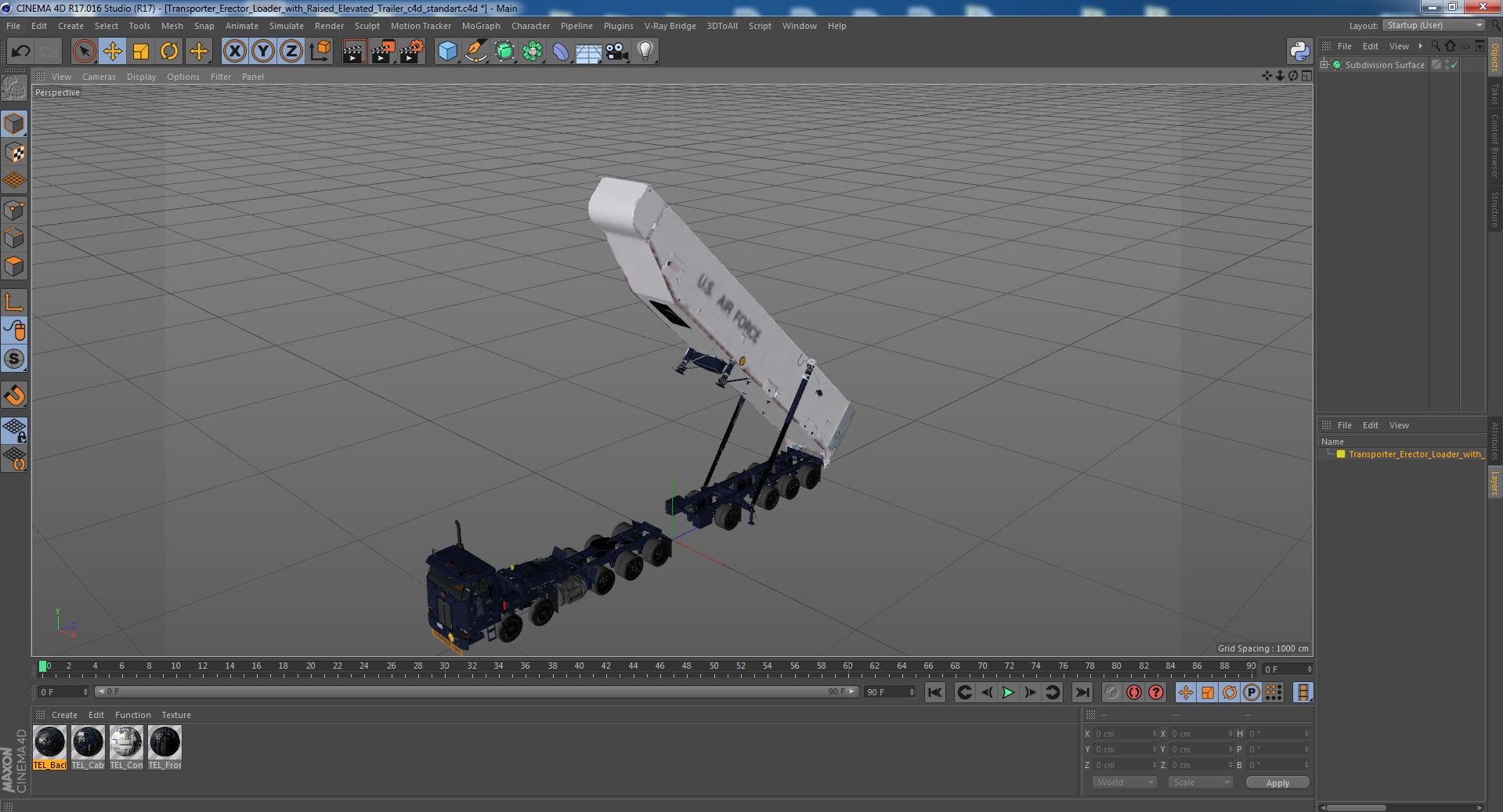
Task: Click the X position input field
Action: 1125,734
